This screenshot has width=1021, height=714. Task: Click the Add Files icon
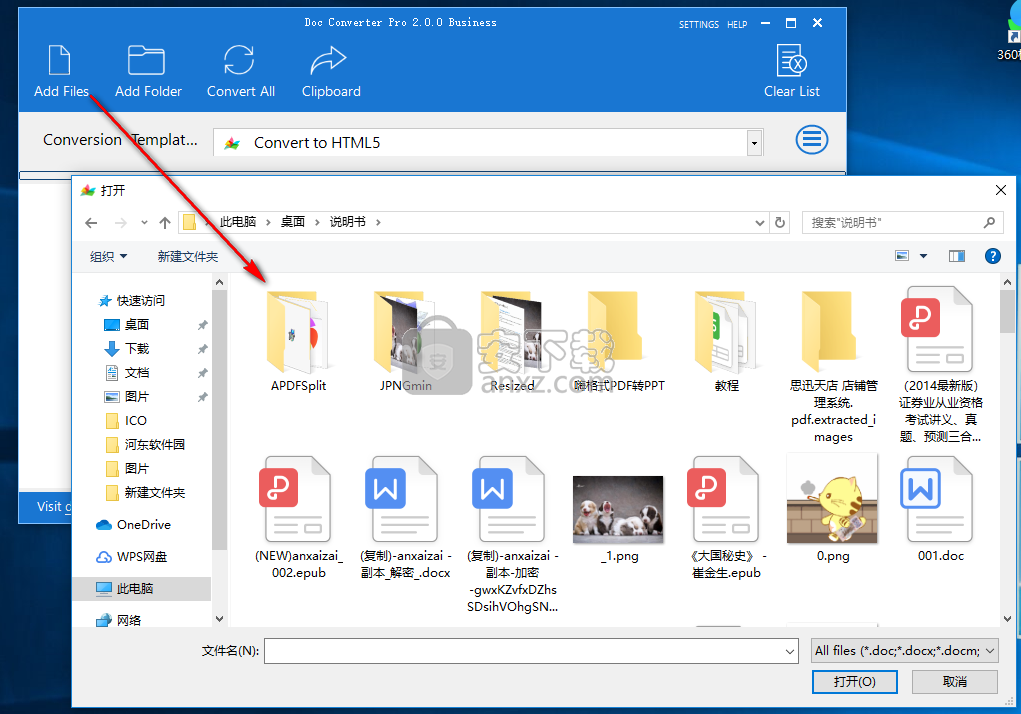61,62
